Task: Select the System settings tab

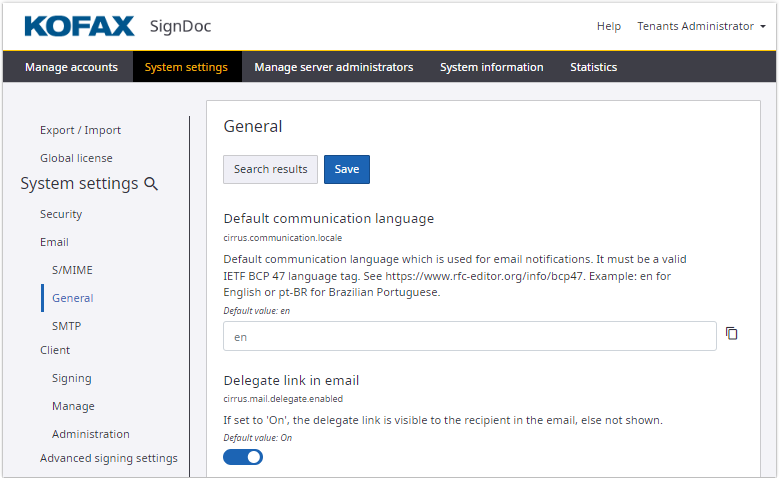Action: (186, 67)
